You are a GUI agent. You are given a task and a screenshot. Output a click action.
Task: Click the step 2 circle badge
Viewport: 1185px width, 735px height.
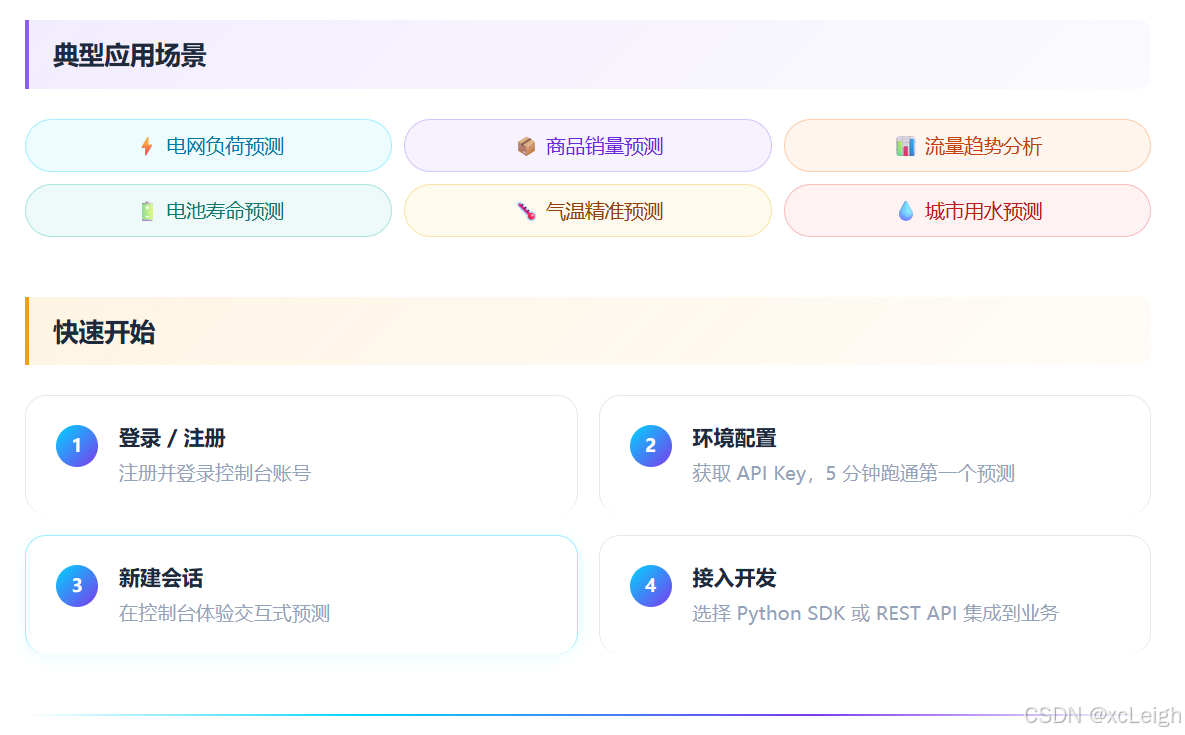(x=651, y=446)
